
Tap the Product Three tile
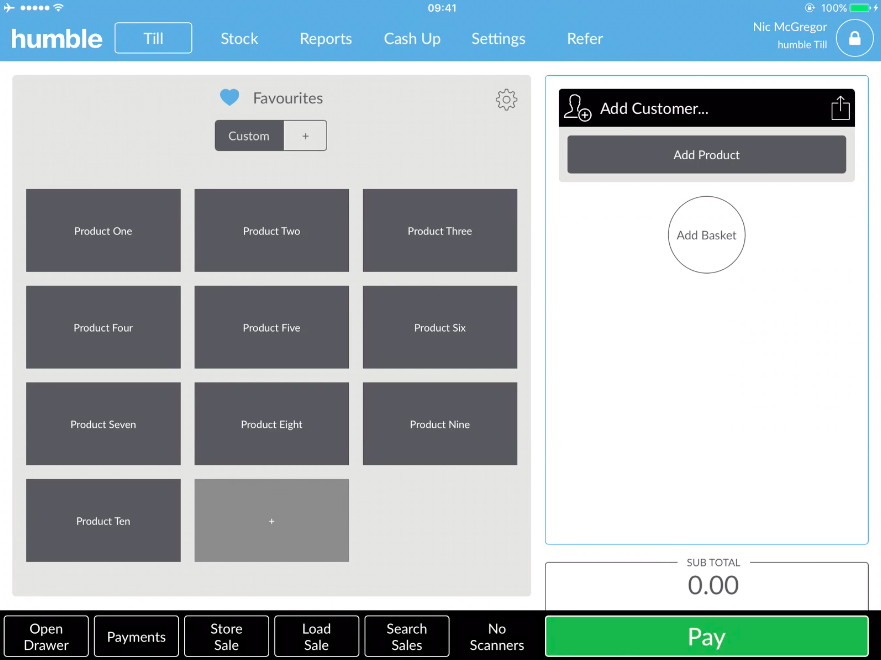pos(440,230)
